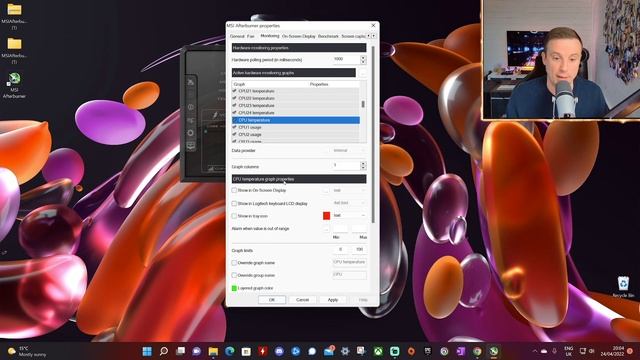Open Microsoft Store on taskbar
Viewport: 640px width, 360px height.
pyautogui.click(x=246, y=351)
